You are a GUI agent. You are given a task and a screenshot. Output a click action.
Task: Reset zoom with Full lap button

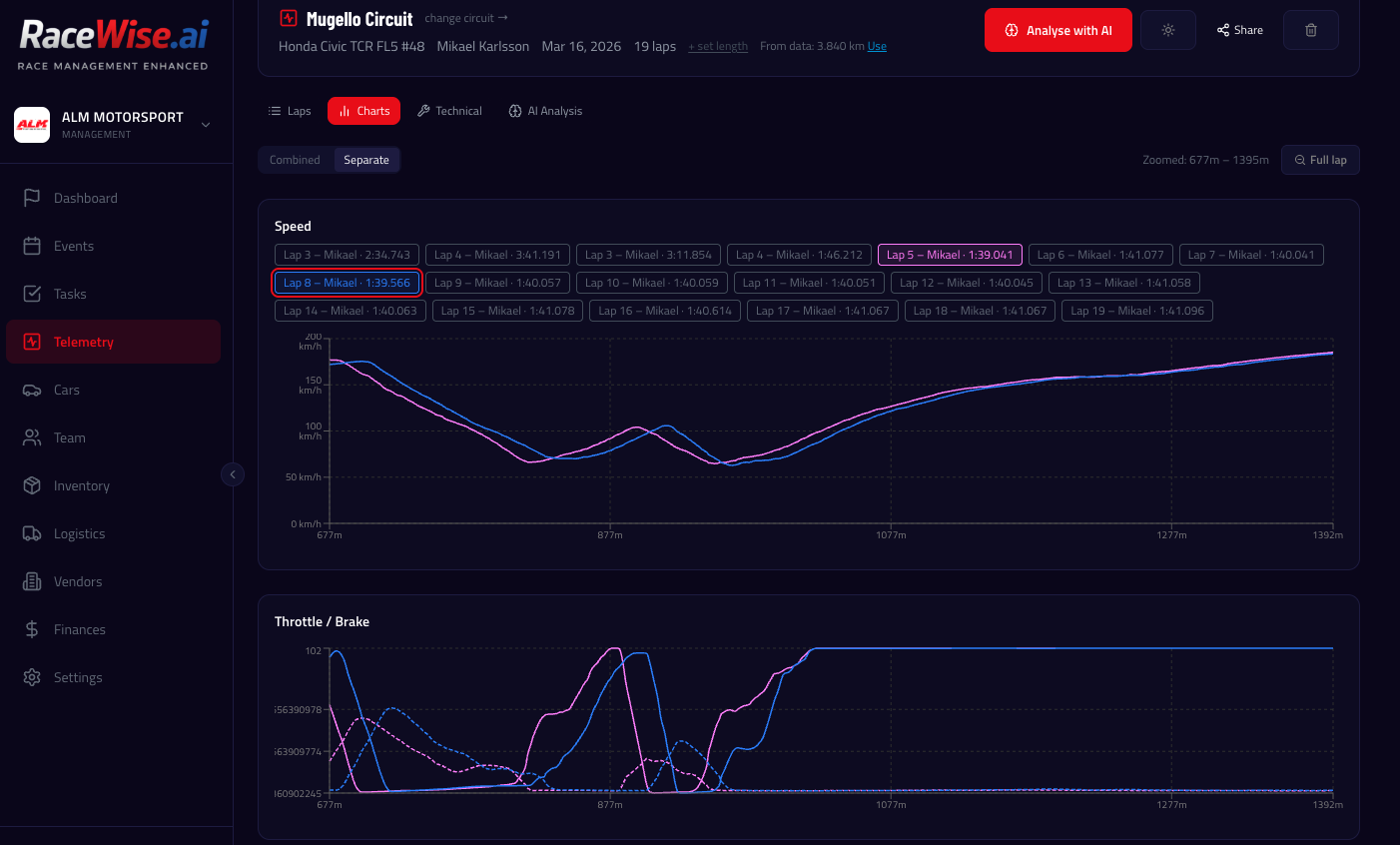[x=1319, y=160]
